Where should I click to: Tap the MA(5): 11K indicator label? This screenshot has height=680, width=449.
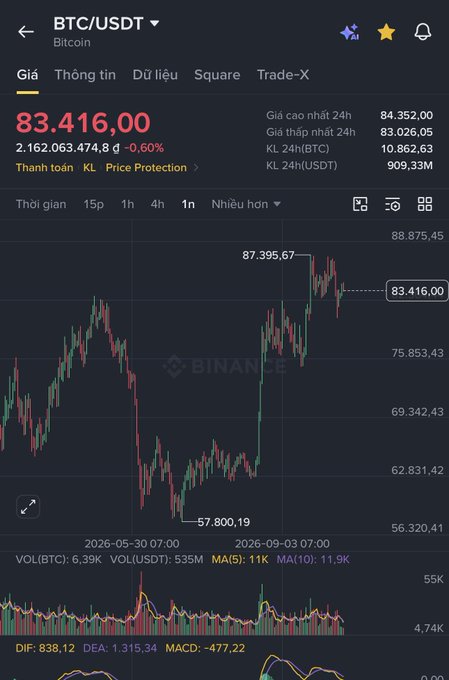pyautogui.click(x=240, y=559)
